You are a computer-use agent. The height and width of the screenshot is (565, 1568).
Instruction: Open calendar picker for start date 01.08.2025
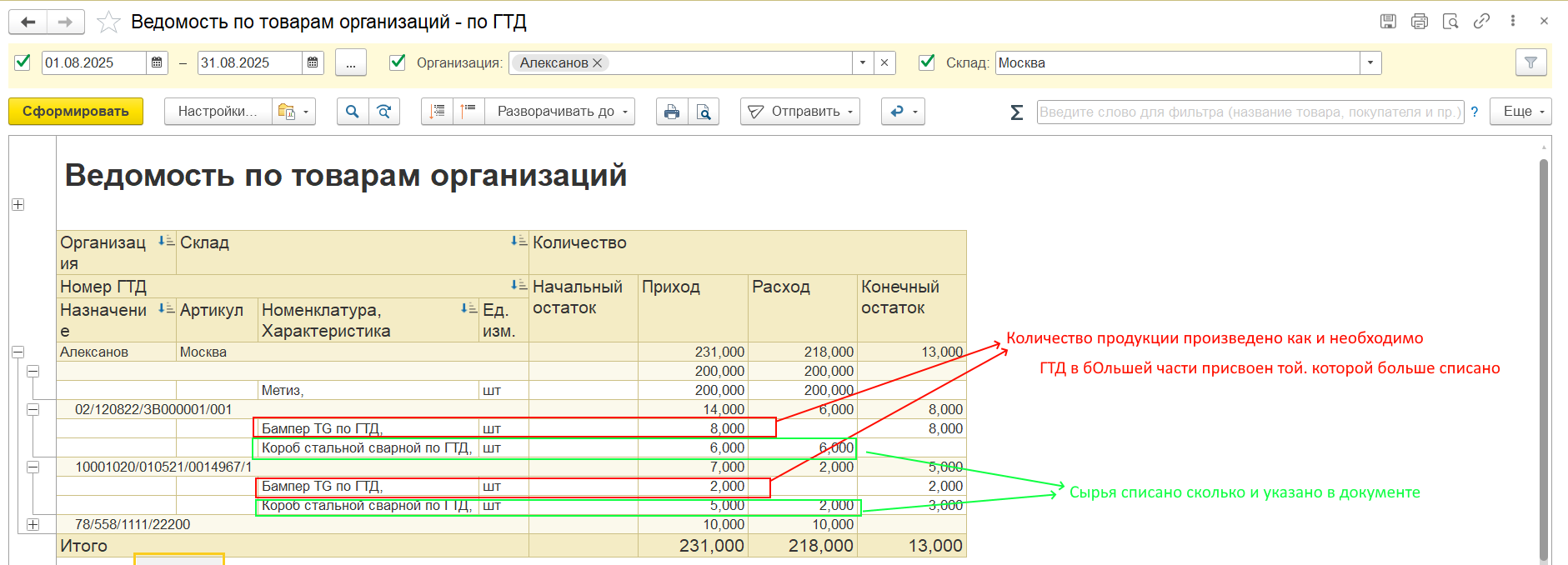[157, 62]
